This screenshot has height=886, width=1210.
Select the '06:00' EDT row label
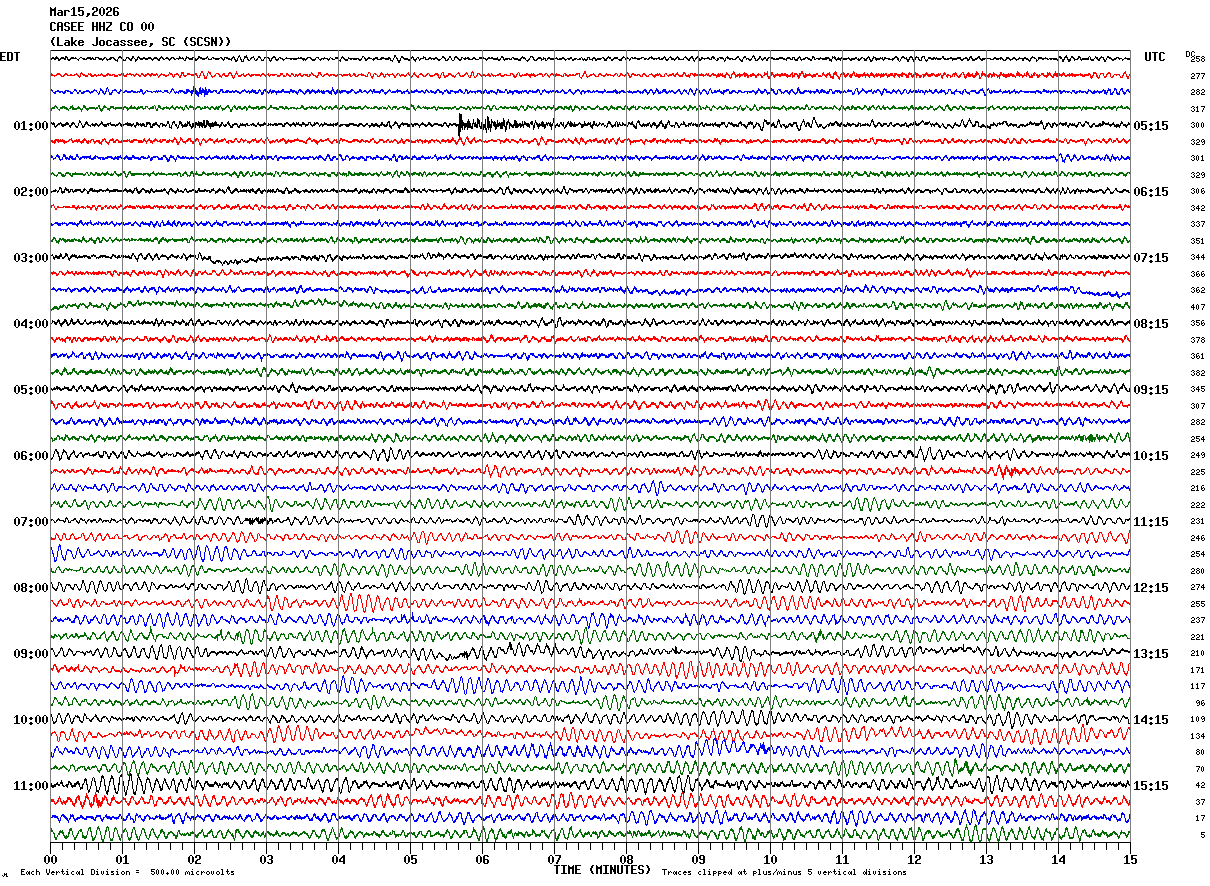click(x=31, y=456)
